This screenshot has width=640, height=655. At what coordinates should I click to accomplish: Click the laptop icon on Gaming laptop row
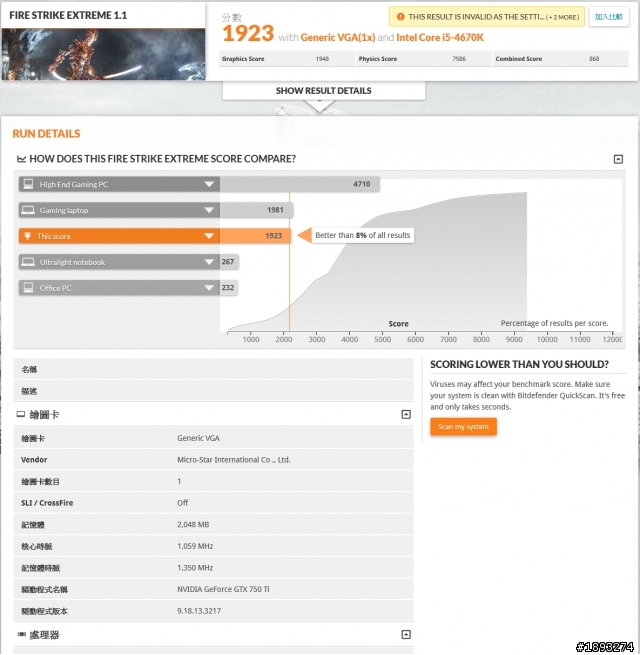click(28, 210)
